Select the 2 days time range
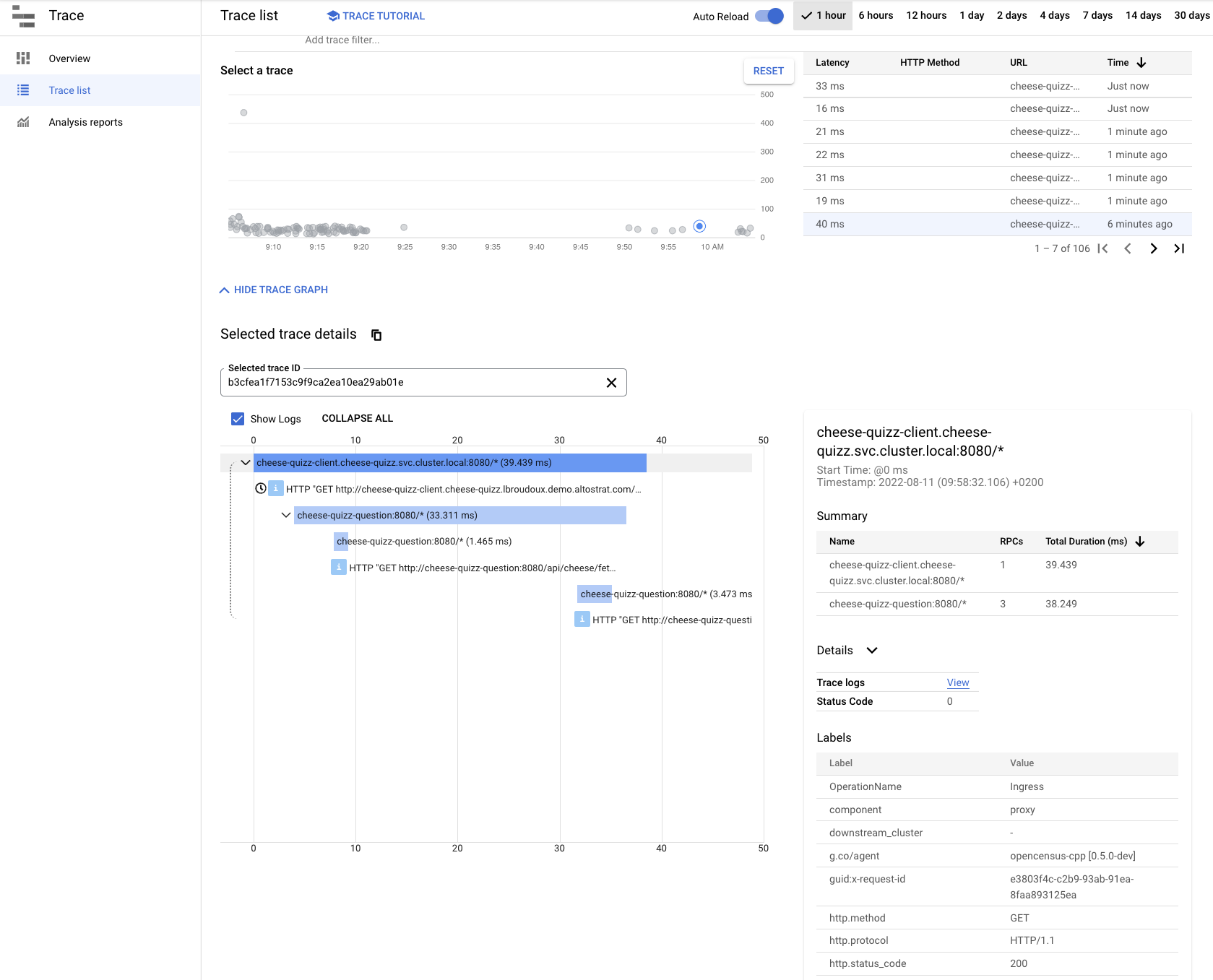 (1011, 15)
